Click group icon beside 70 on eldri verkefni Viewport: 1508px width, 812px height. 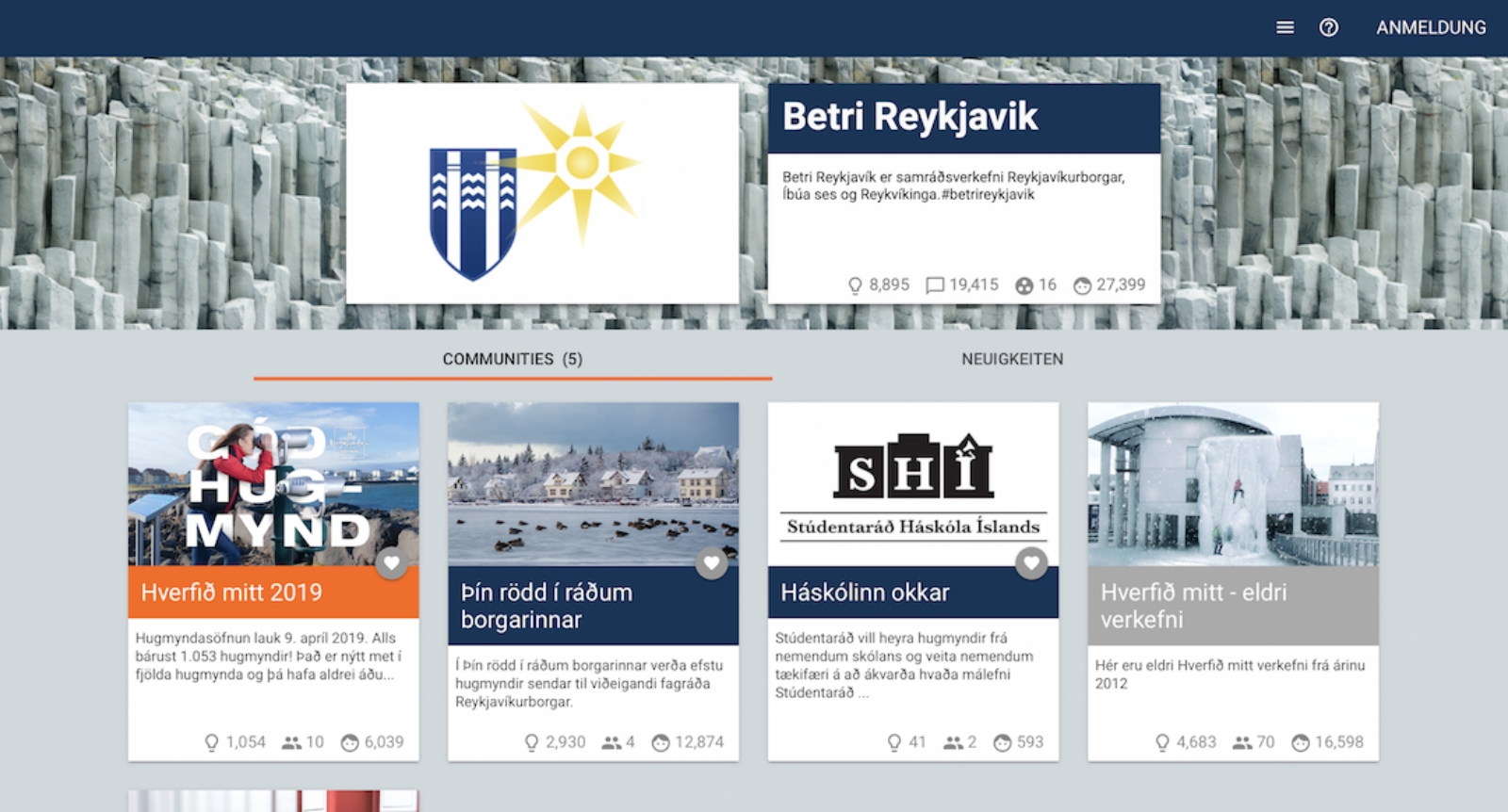coord(1242,742)
